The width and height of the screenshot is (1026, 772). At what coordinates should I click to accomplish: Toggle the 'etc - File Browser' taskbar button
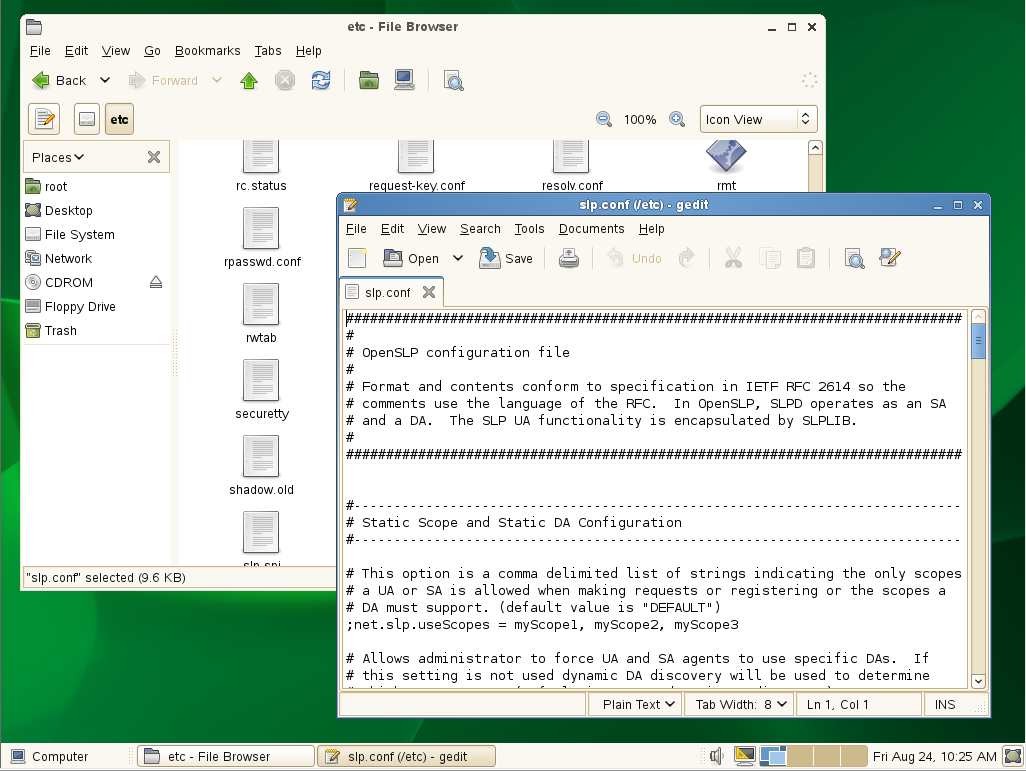[225, 757]
